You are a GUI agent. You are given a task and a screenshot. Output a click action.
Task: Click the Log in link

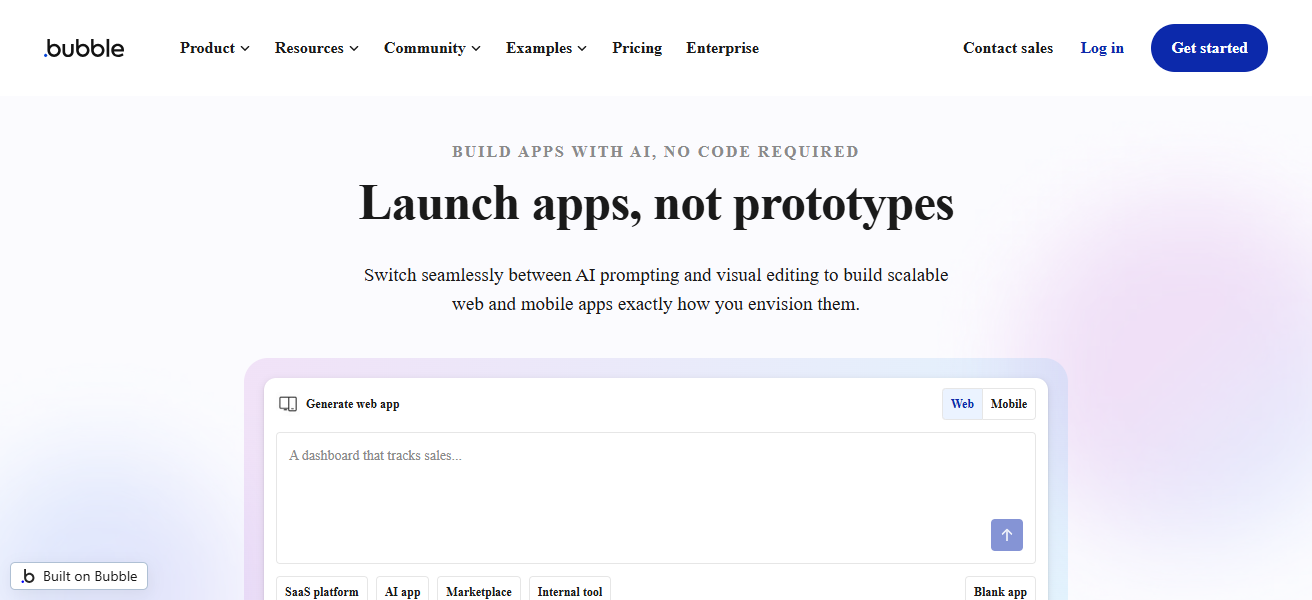[1102, 48]
